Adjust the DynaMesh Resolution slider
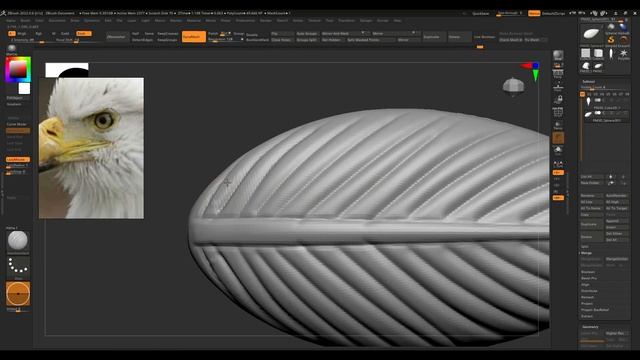Image resolution: width=640 pixels, height=360 pixels. pyautogui.click(x=226, y=40)
